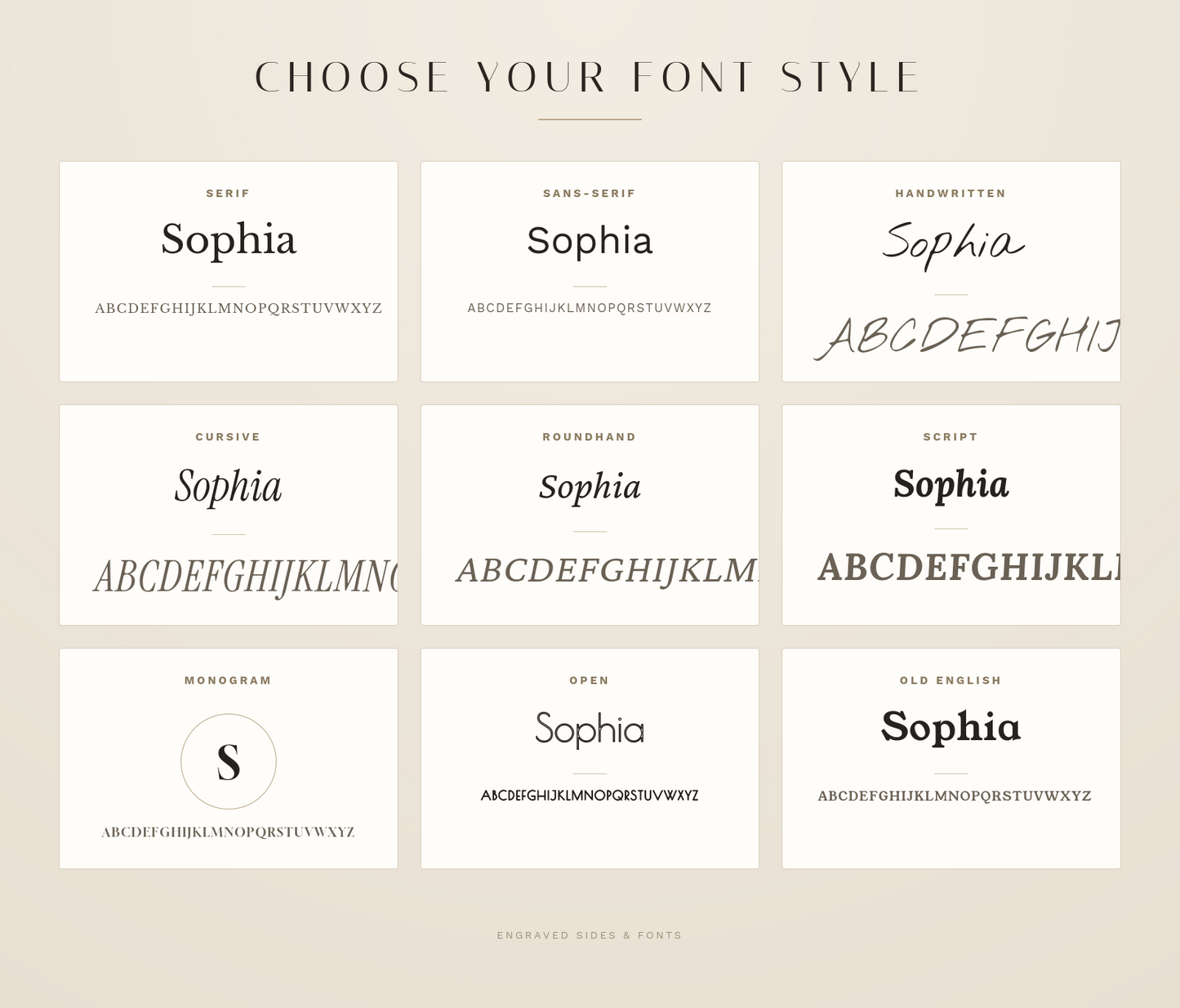This screenshot has width=1180, height=1008.
Task: Select the Old English font card
Action: coord(951,758)
